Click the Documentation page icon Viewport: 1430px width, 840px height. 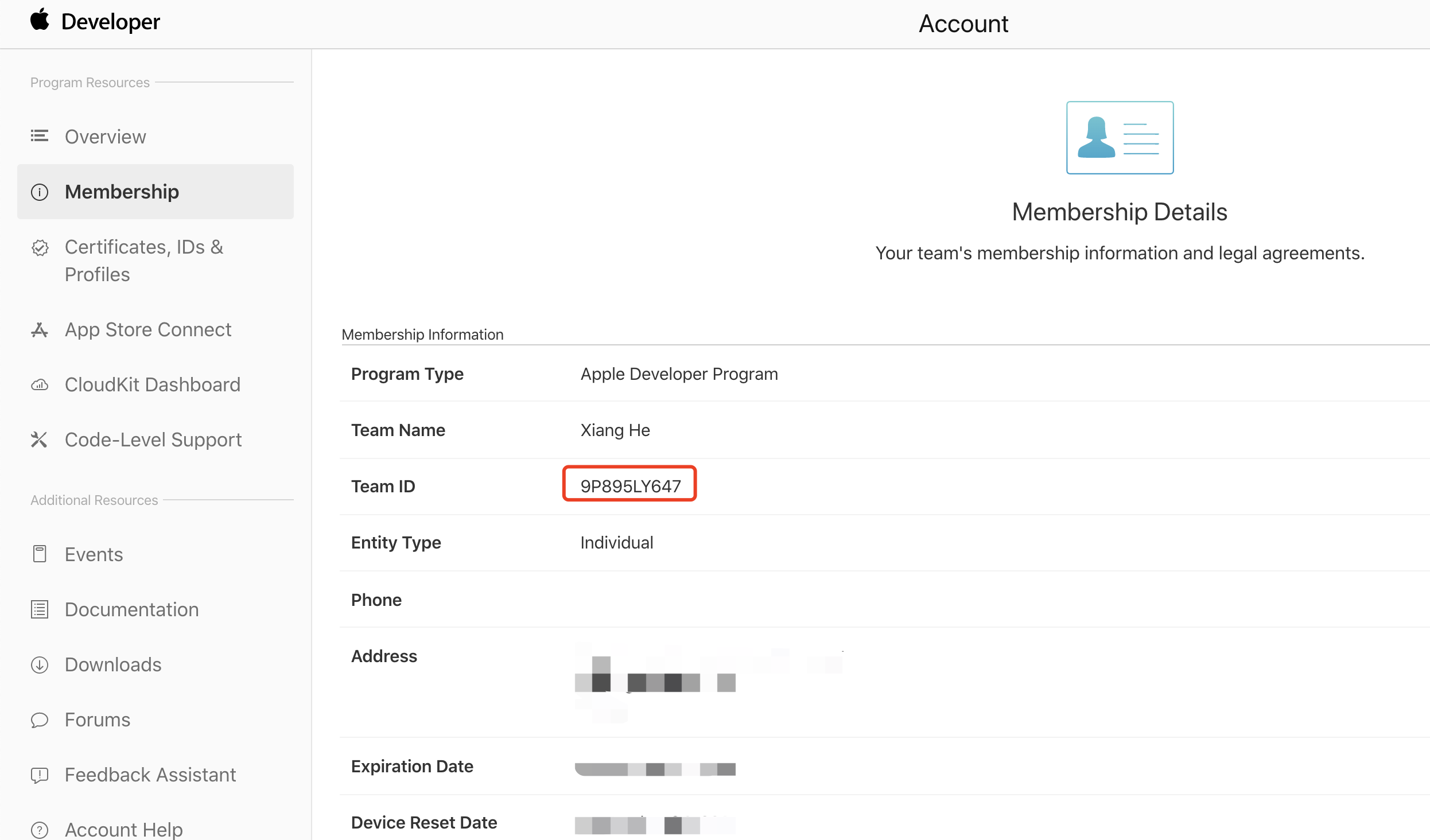[40, 609]
